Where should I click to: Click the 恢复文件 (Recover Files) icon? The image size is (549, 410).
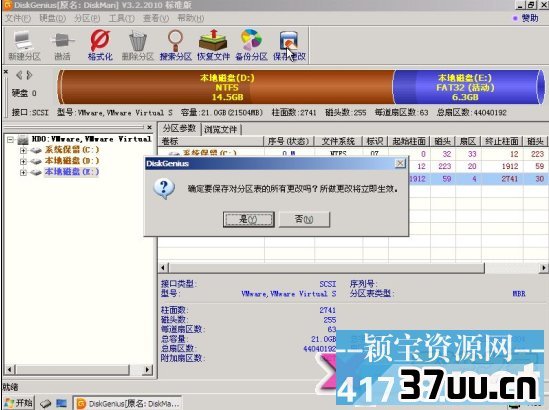tap(213, 46)
